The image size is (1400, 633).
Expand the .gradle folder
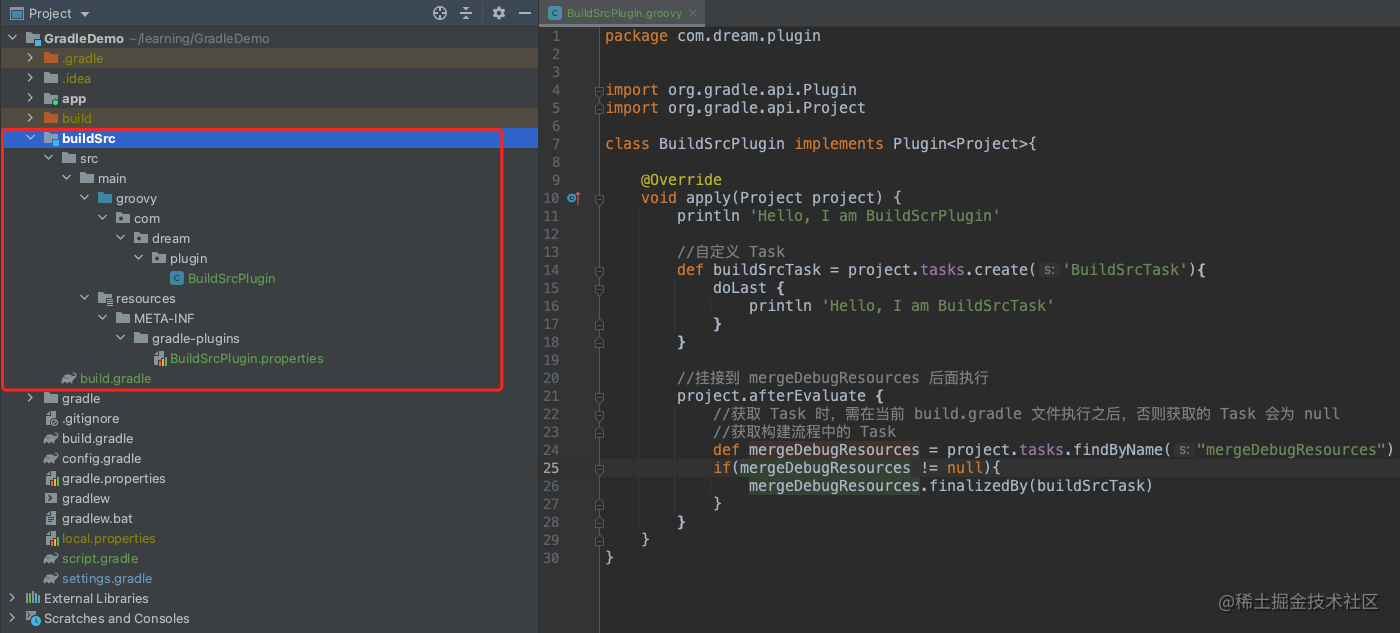click(x=30, y=58)
